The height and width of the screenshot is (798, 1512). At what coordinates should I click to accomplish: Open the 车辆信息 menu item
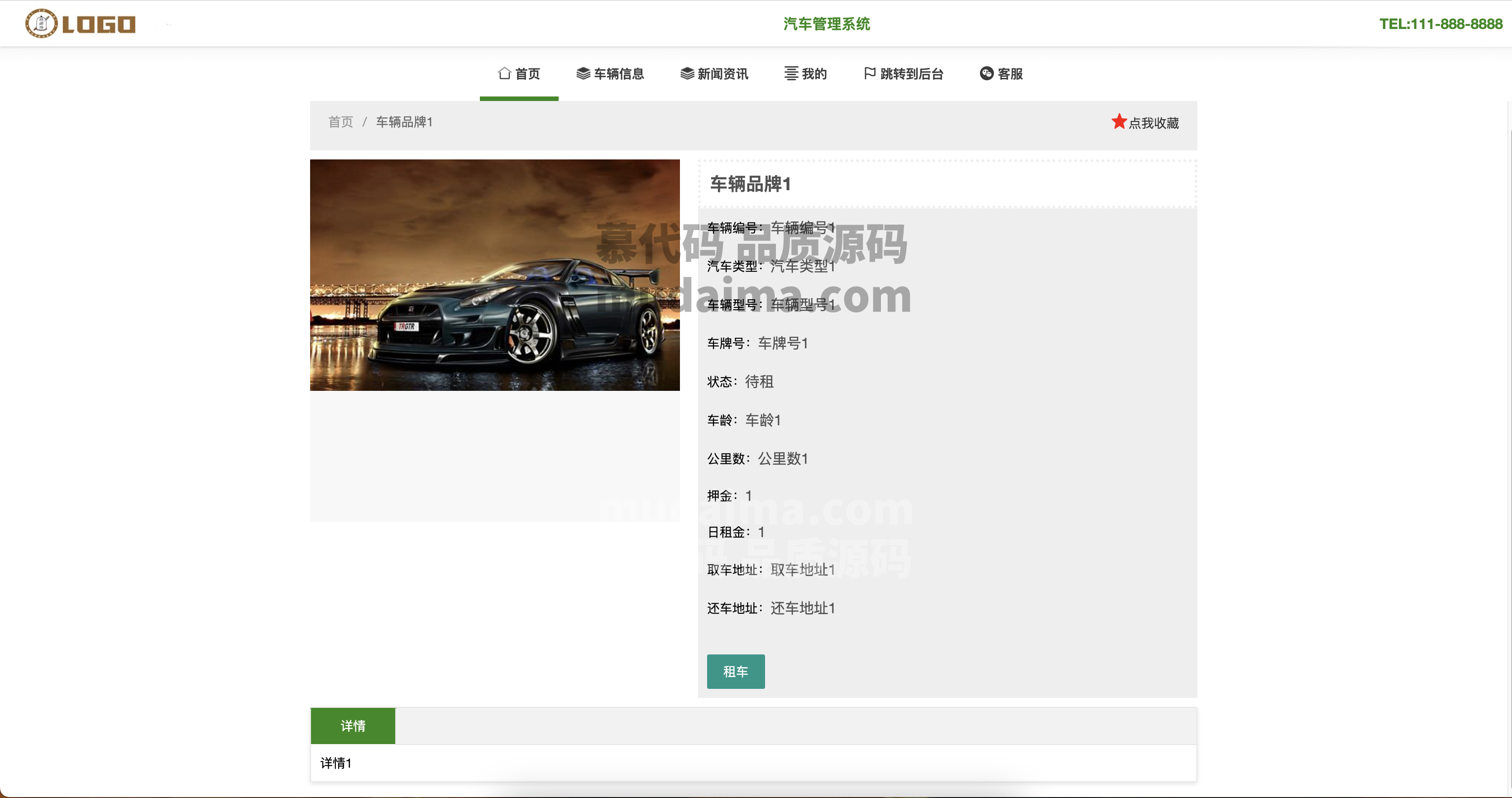[610, 74]
